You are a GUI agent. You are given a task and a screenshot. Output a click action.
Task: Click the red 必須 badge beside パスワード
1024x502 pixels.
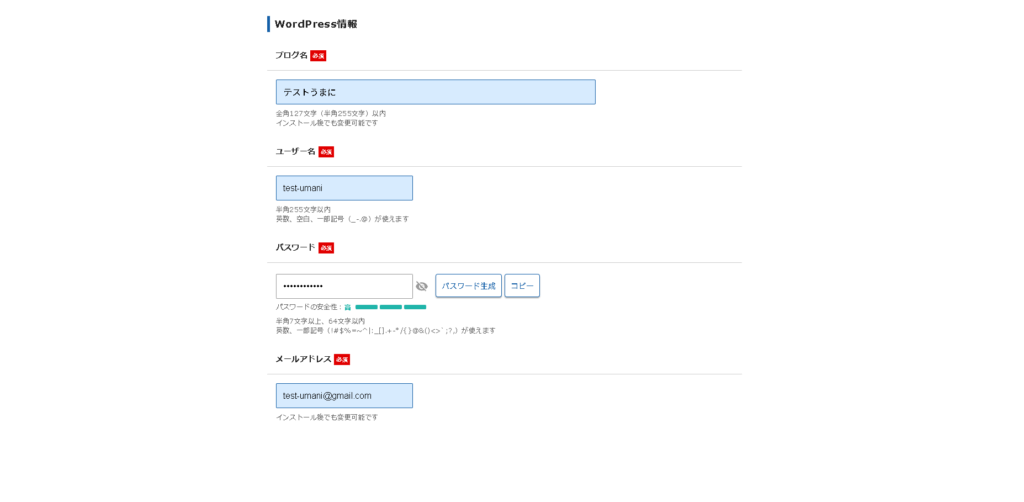click(326, 248)
